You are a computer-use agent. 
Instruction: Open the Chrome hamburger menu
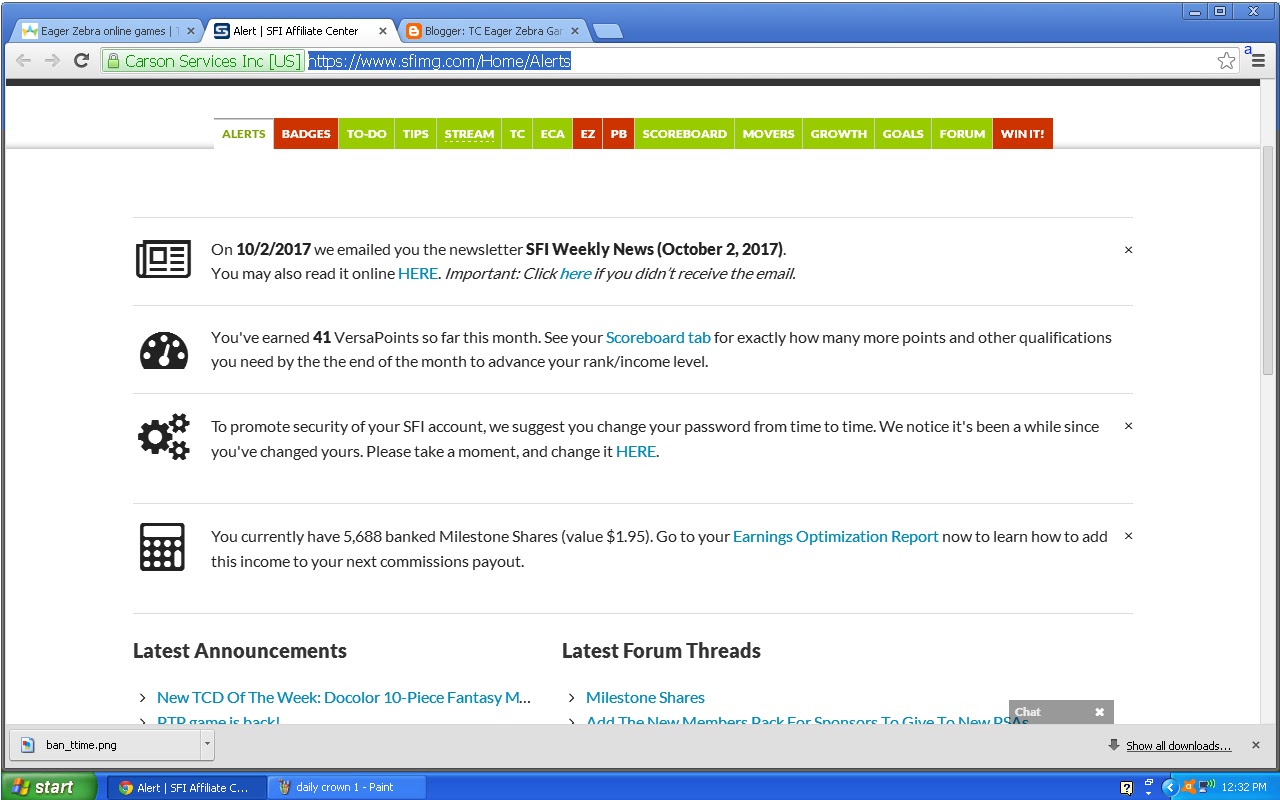tap(1258, 61)
